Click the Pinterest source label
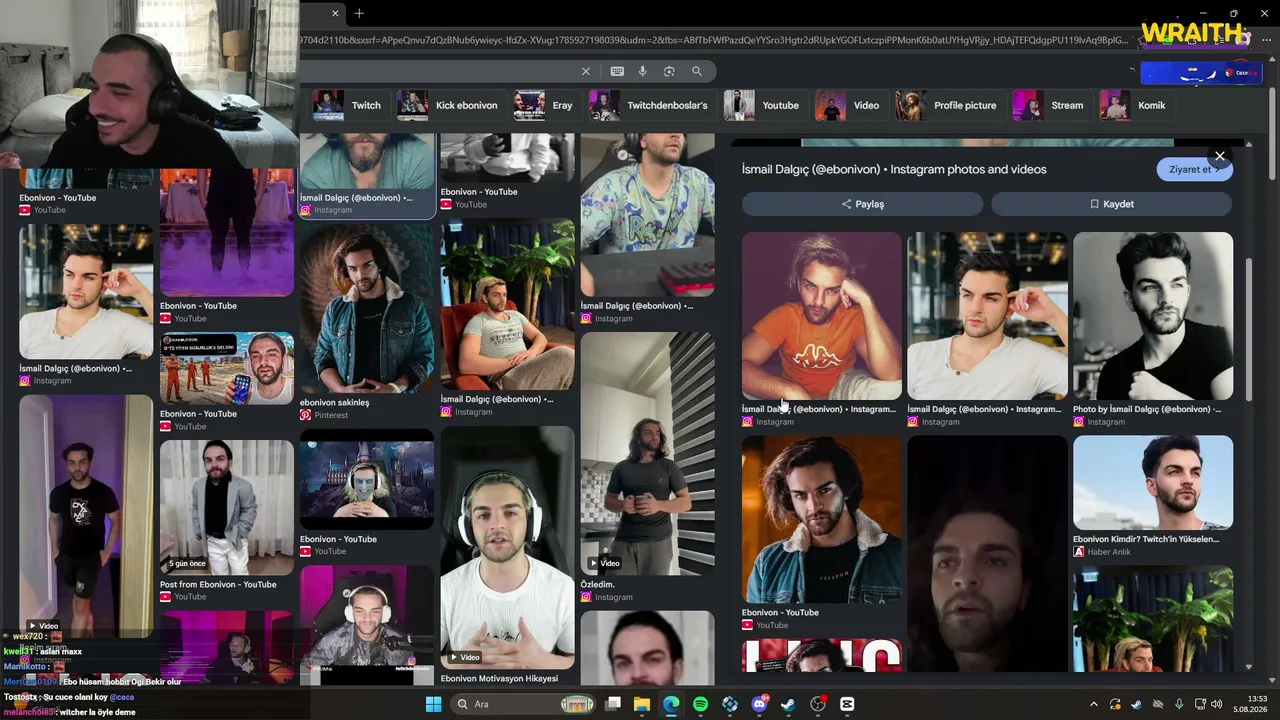 [331, 415]
